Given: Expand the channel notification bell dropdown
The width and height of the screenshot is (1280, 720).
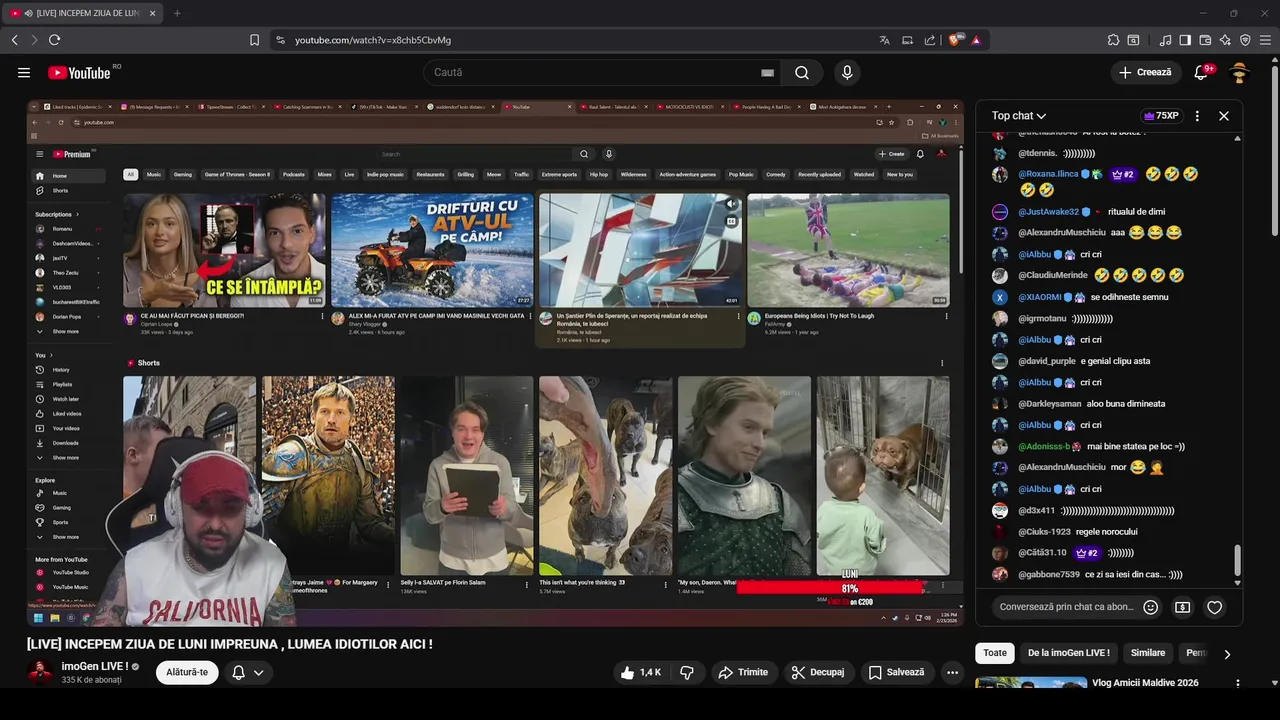Looking at the screenshot, I should 248,672.
